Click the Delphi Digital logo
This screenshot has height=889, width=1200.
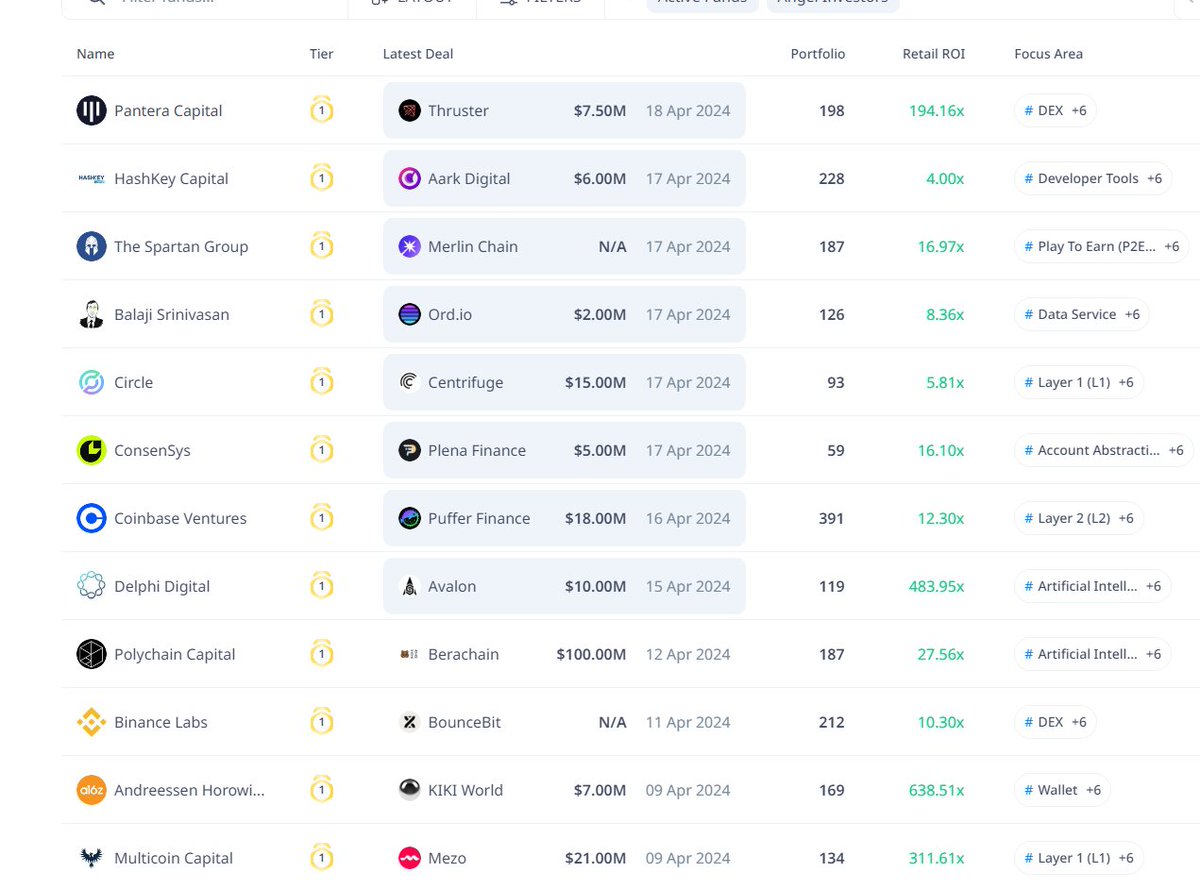91,587
